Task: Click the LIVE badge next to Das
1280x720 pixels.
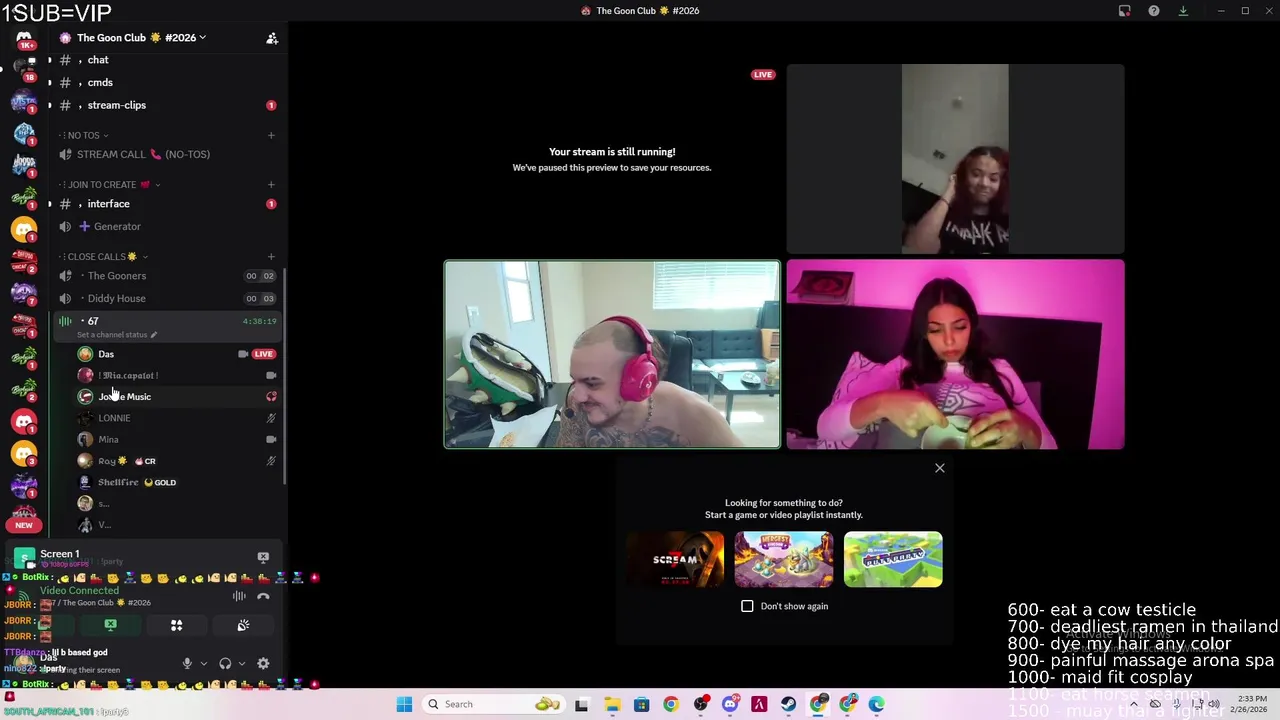Action: 263,354
